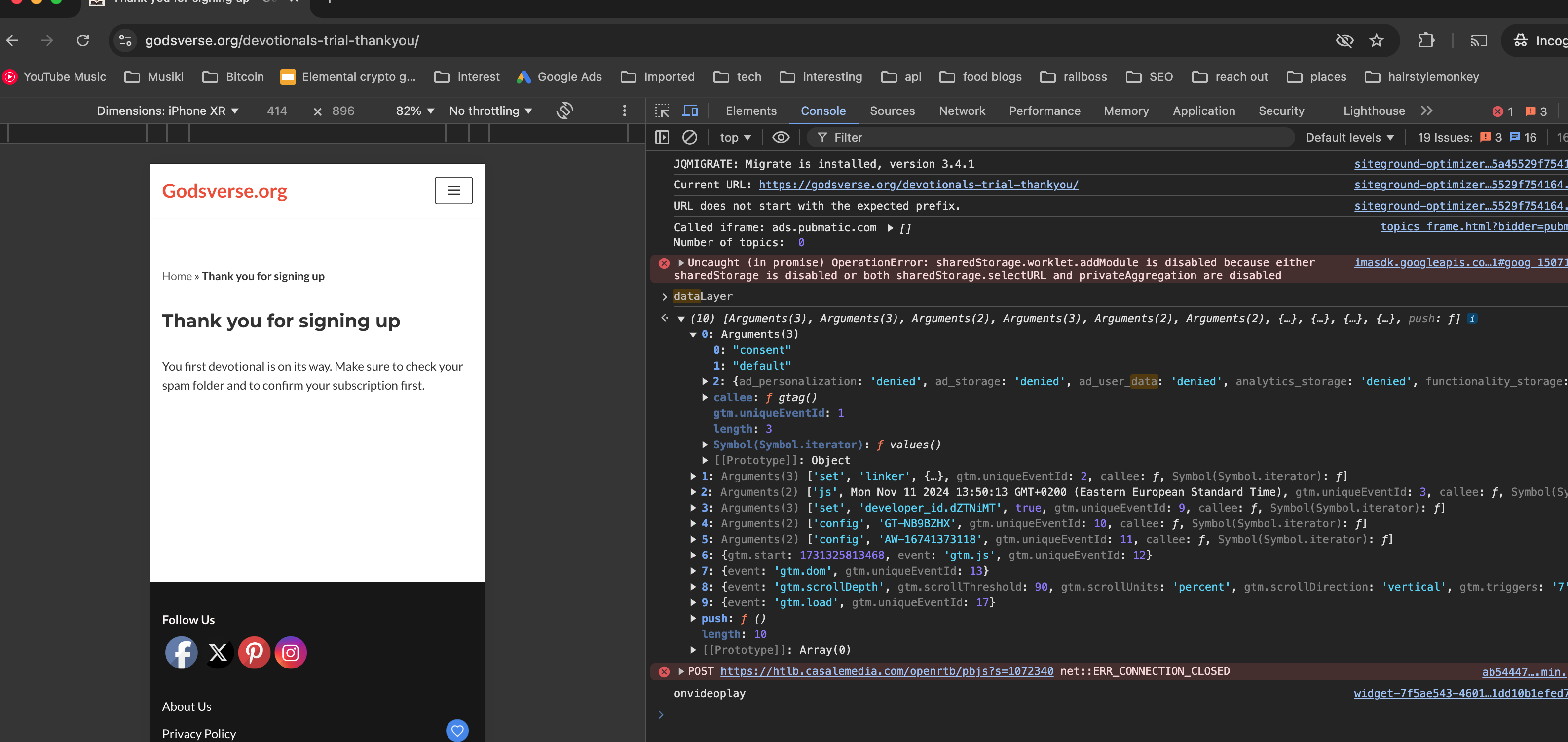This screenshot has width=1568, height=742.
Task: Click the live expression eye icon
Action: pos(781,138)
